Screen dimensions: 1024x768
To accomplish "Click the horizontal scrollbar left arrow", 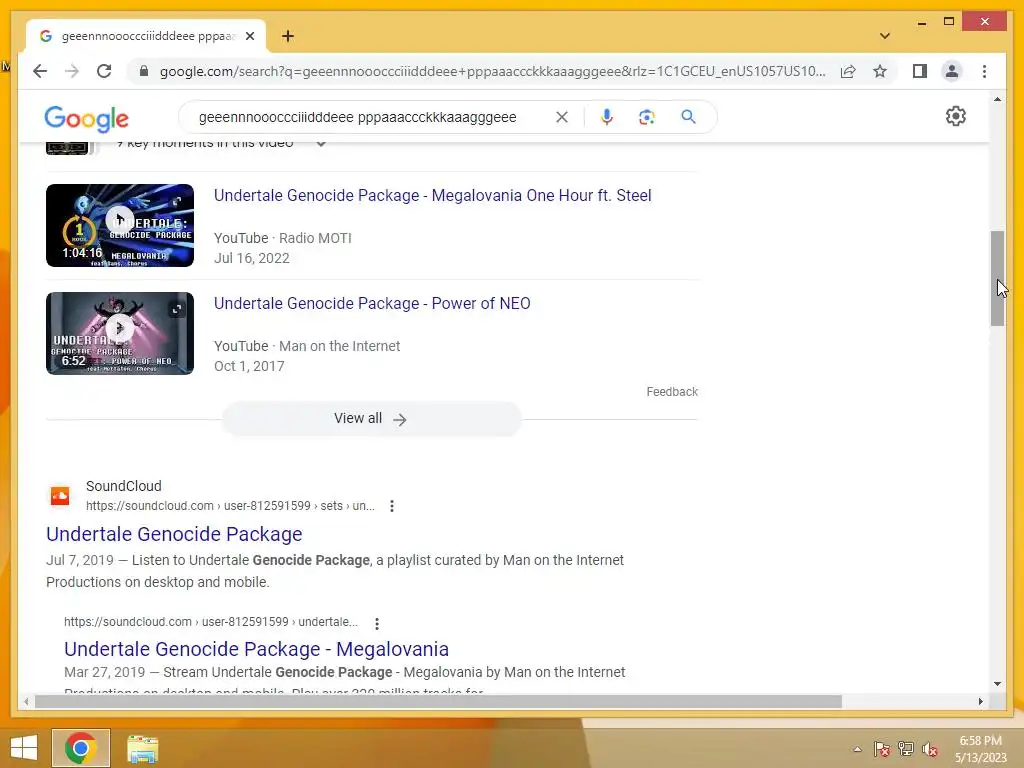I will pyautogui.click(x=26, y=701).
